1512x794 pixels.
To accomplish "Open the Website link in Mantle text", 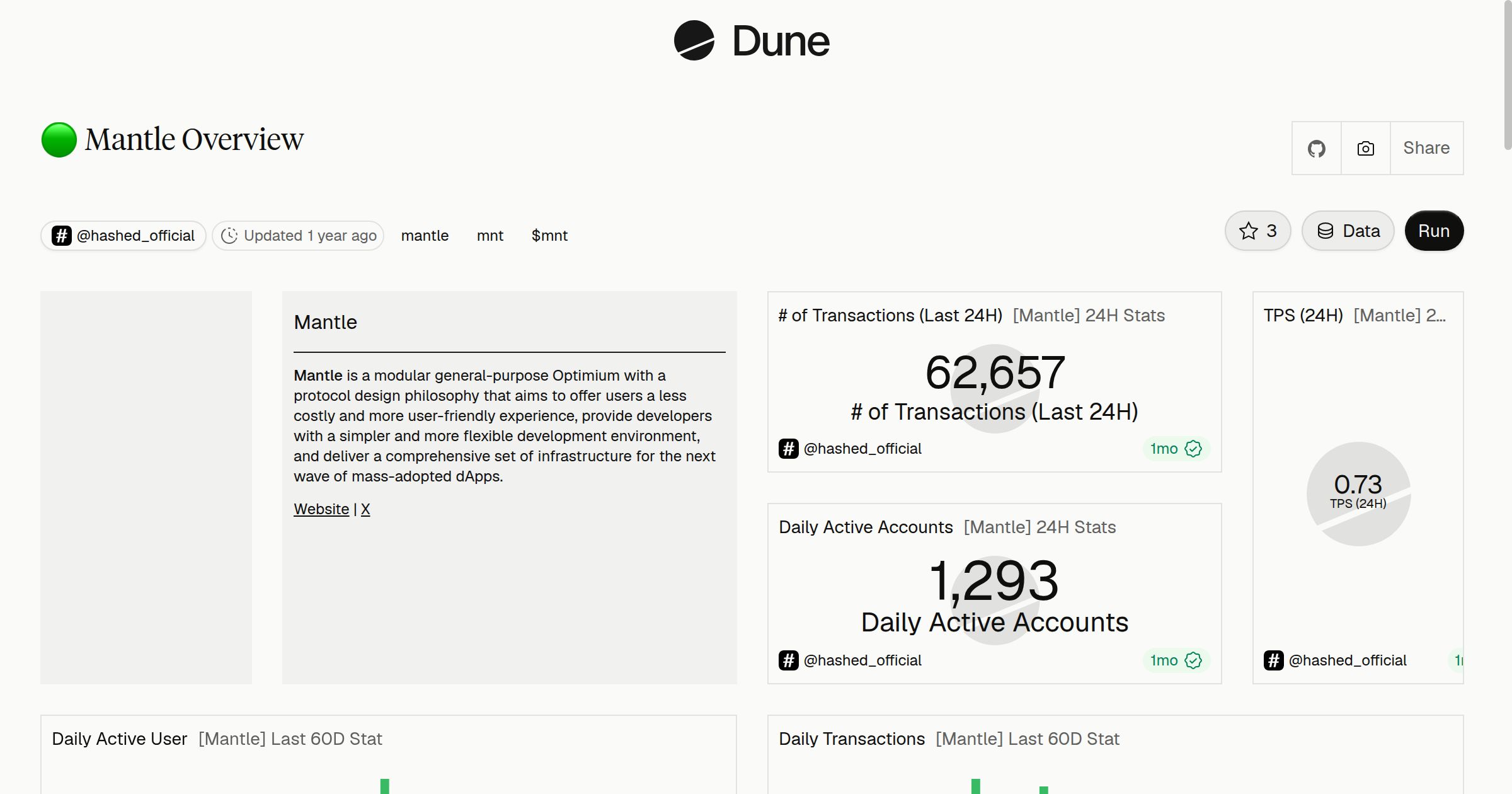I will [x=321, y=509].
